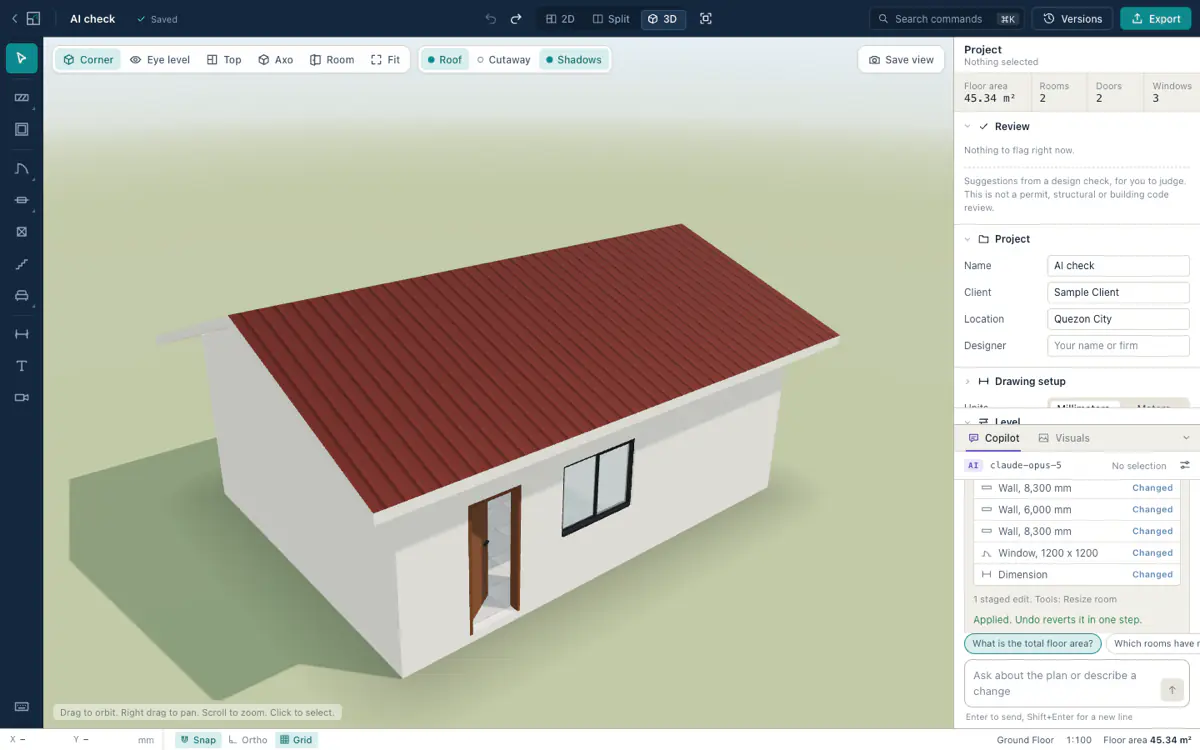Click the Client field 'Sample Client'

(1118, 292)
